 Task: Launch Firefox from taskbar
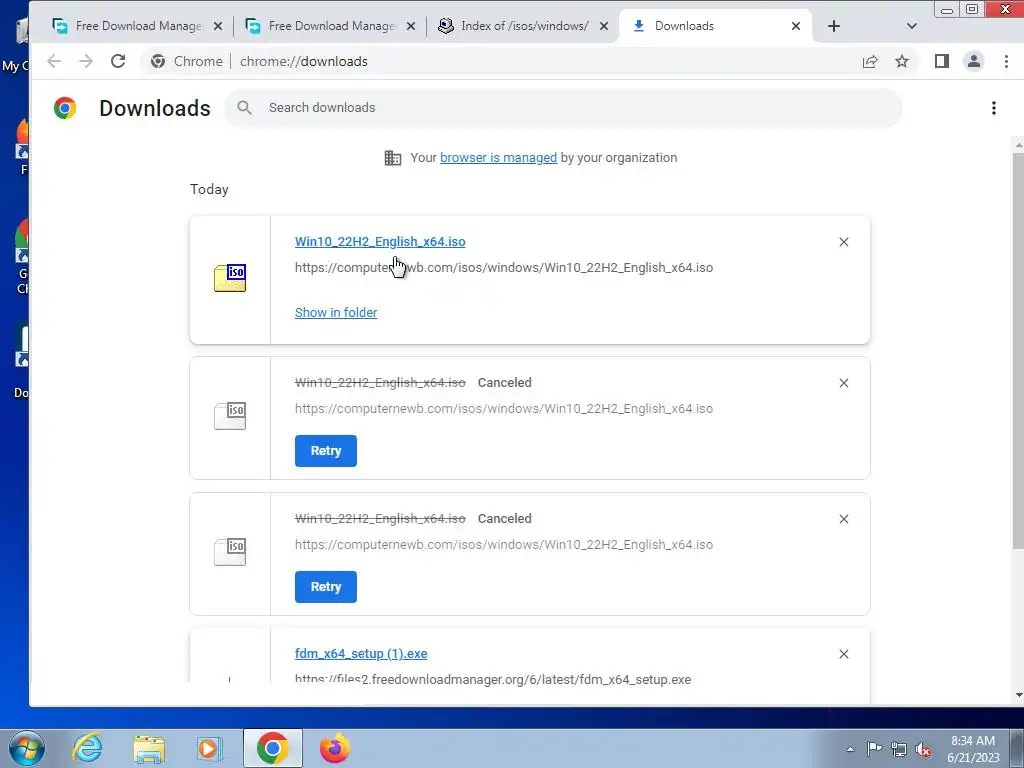pyautogui.click(x=334, y=748)
